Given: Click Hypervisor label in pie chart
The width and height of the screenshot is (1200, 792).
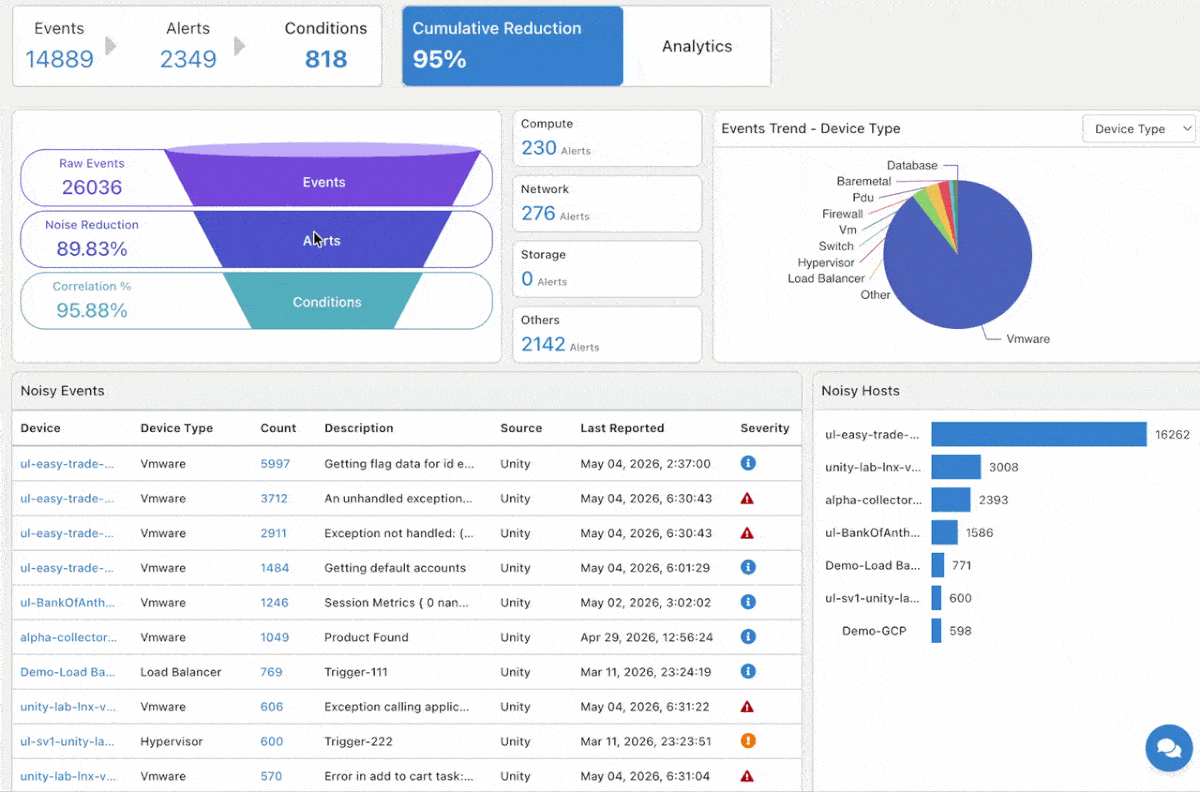Looking at the screenshot, I should [x=826, y=262].
